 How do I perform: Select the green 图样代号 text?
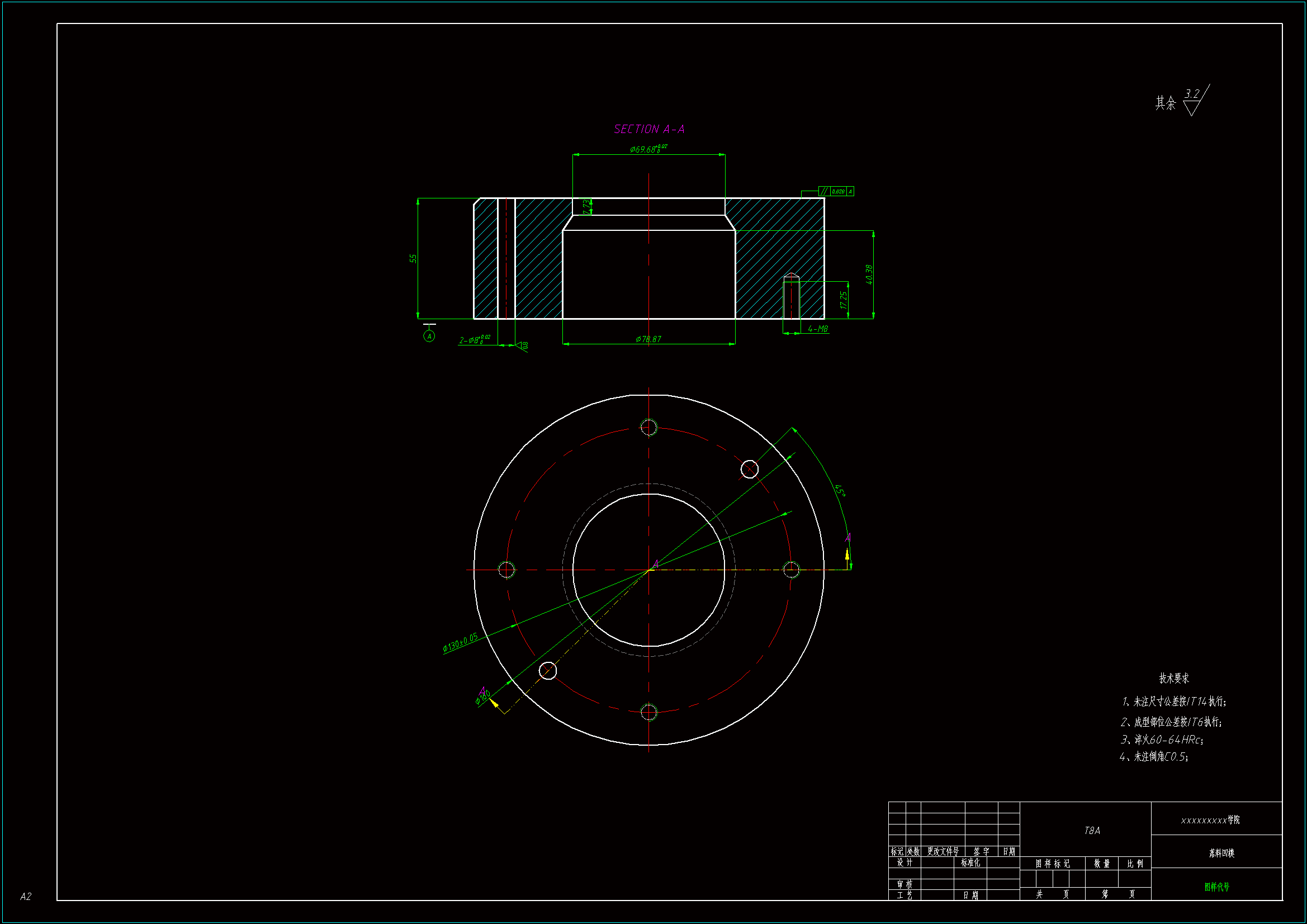pyautogui.click(x=1216, y=887)
